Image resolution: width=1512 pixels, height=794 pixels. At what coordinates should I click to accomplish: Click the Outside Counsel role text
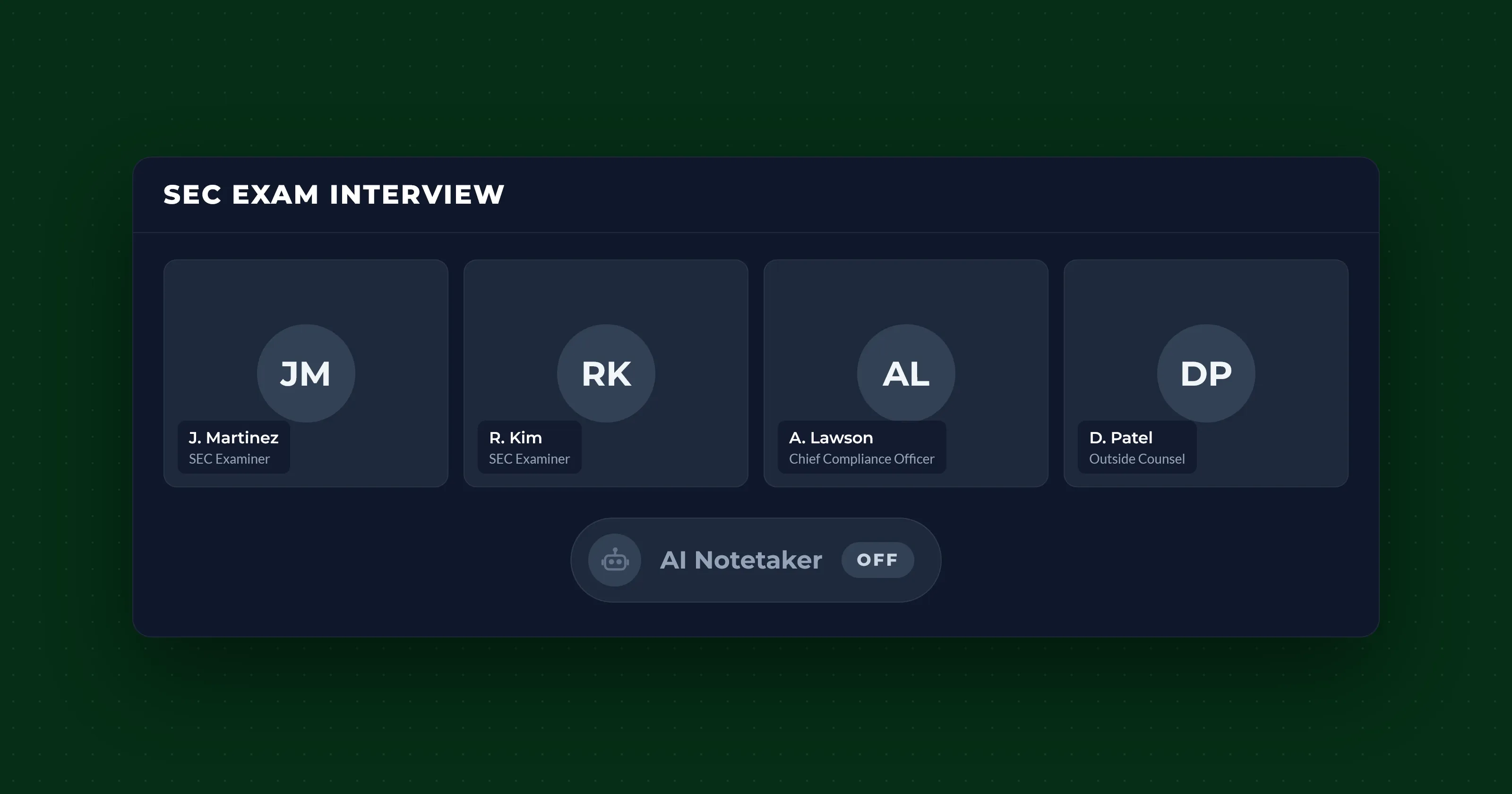point(1136,459)
